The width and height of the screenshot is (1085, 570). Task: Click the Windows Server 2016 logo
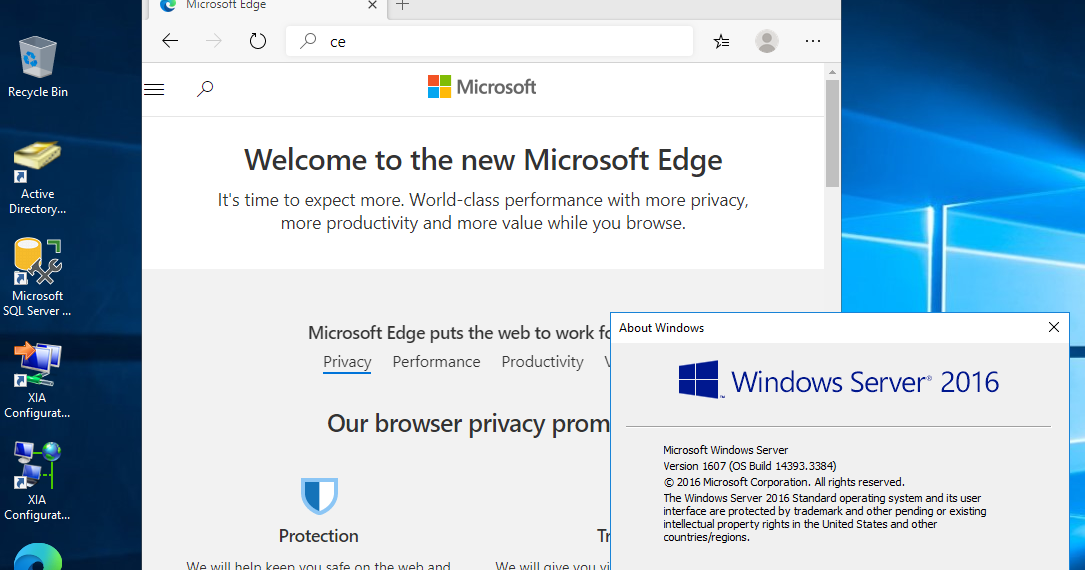(839, 380)
